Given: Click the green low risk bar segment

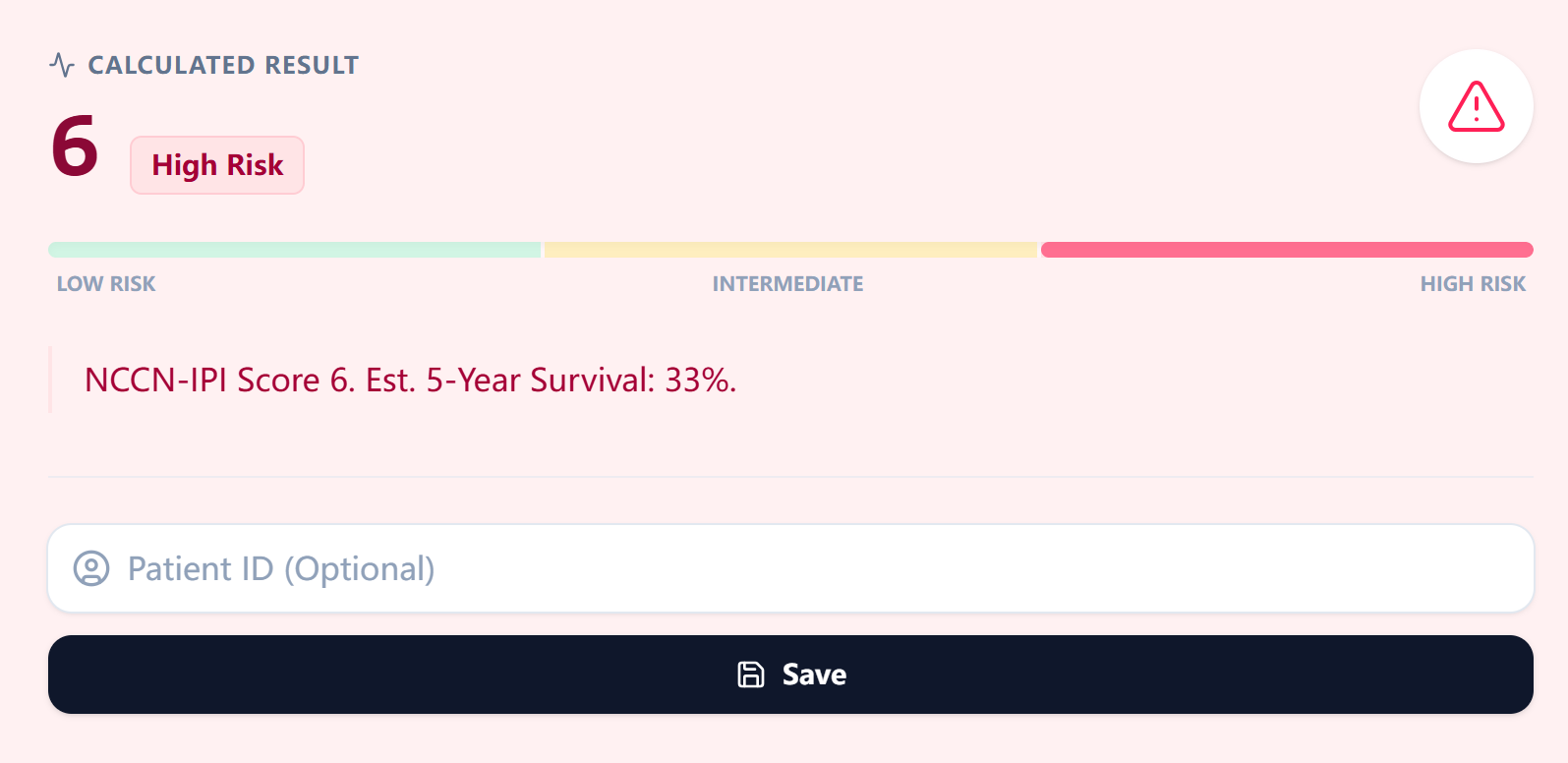Looking at the screenshot, I should (295, 250).
